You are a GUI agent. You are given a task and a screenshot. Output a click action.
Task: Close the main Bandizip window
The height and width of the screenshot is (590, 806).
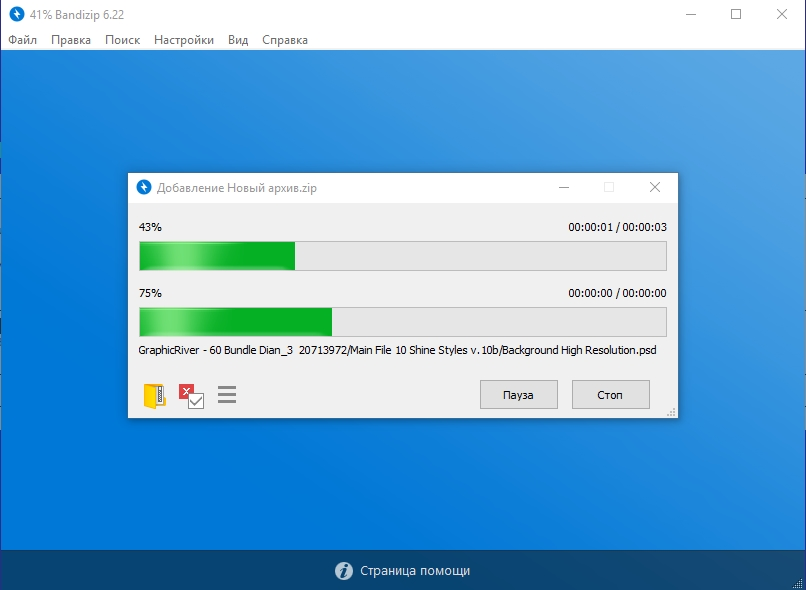[782, 14]
